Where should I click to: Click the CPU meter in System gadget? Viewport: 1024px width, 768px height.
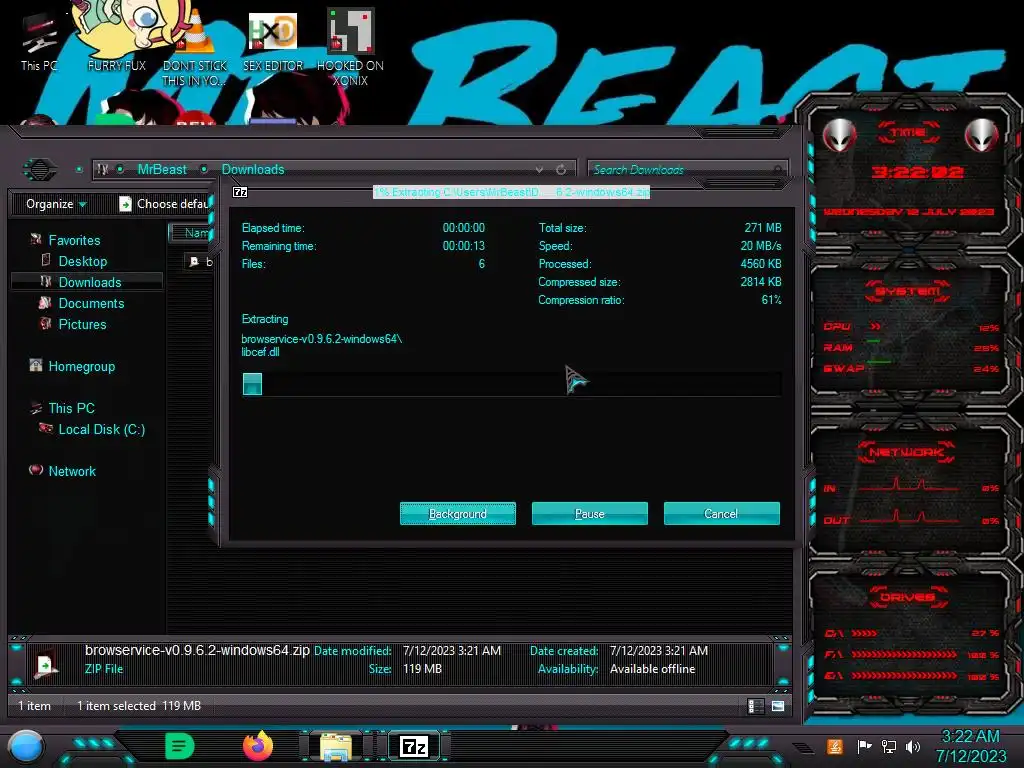click(911, 327)
